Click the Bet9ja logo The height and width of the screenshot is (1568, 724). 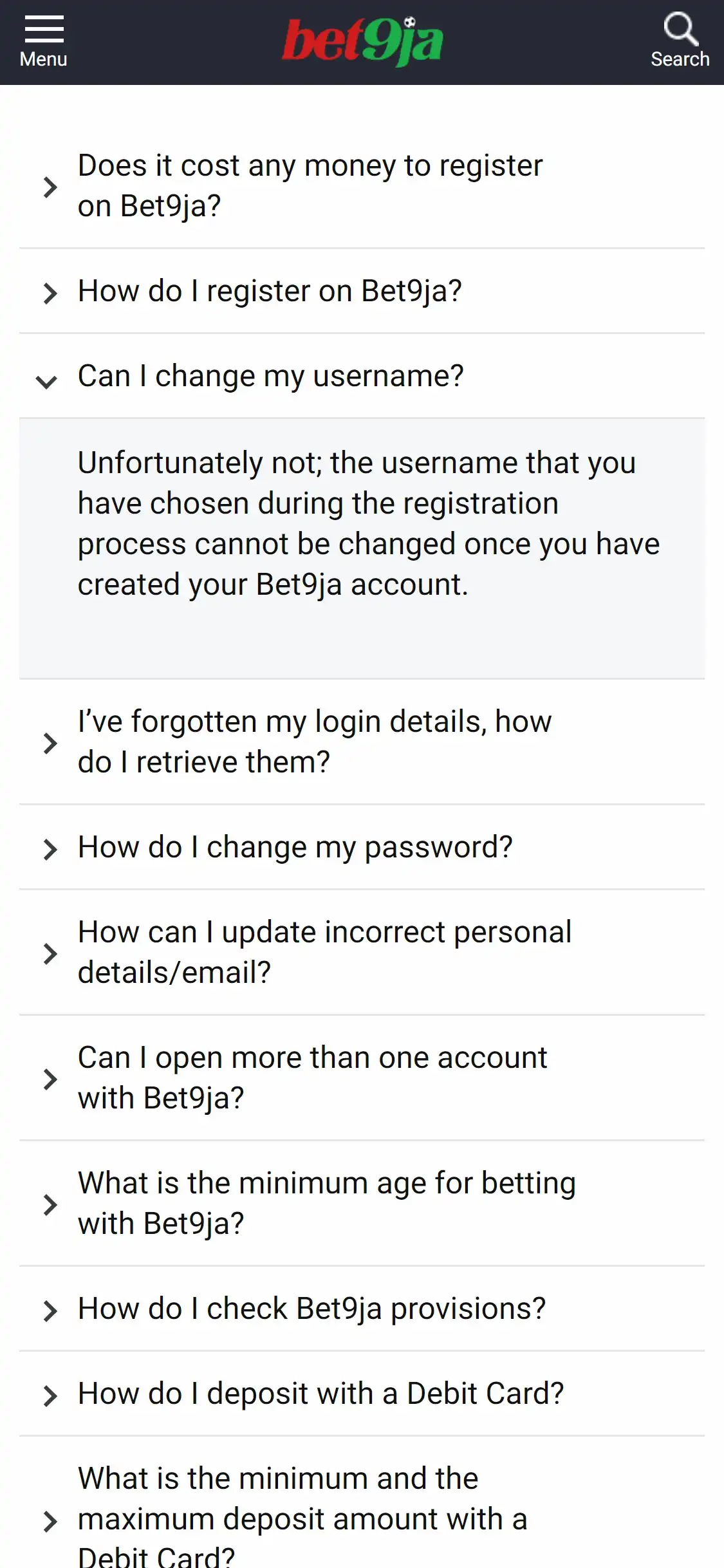point(362,42)
